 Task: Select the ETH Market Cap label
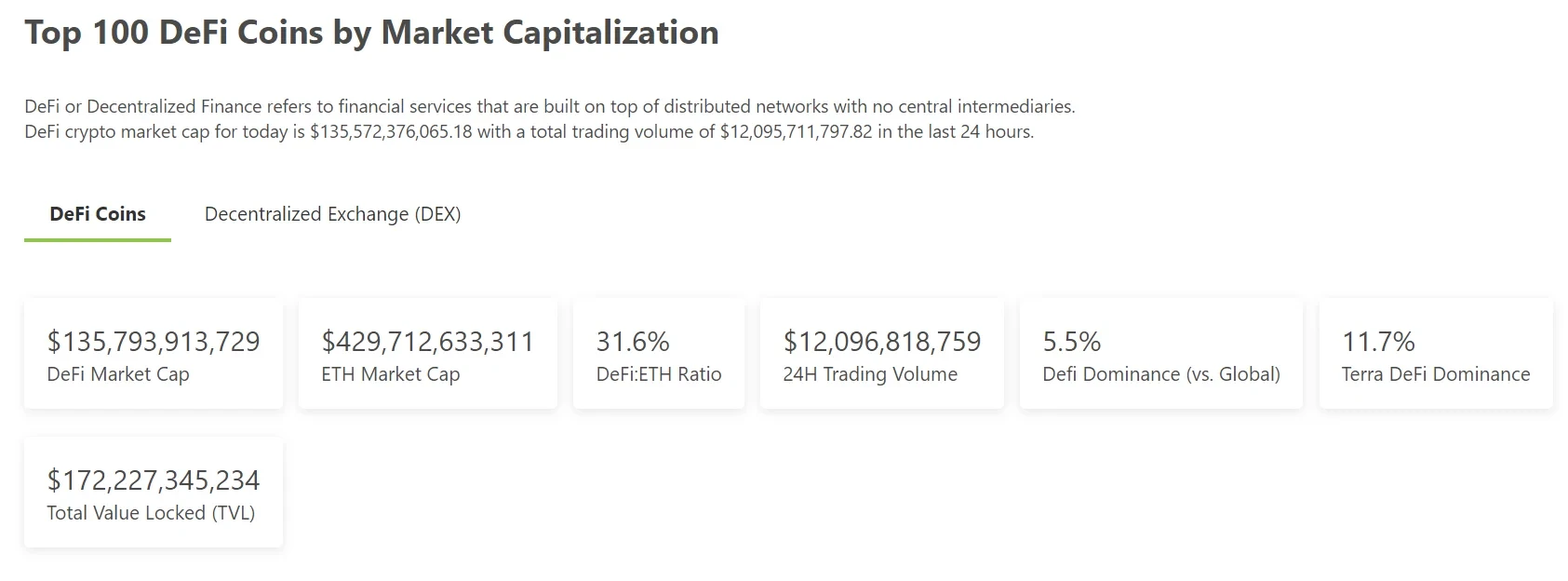point(391,374)
